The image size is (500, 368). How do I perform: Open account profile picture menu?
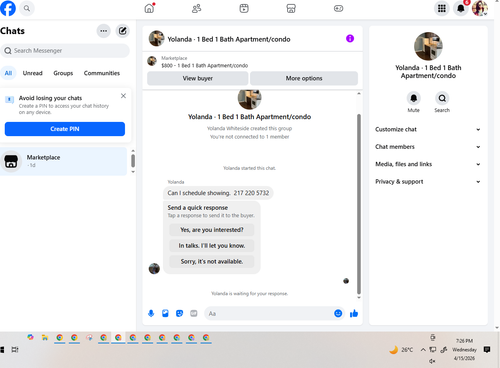point(480,8)
